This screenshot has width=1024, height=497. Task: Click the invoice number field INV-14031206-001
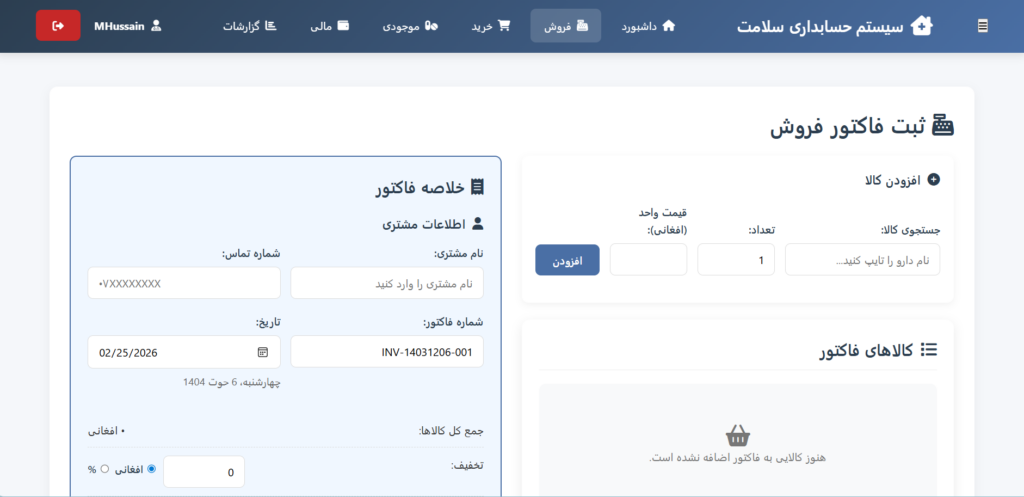coord(387,352)
